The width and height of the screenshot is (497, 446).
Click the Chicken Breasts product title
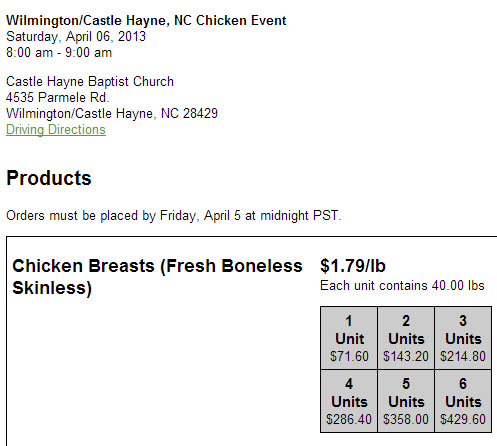pos(157,277)
